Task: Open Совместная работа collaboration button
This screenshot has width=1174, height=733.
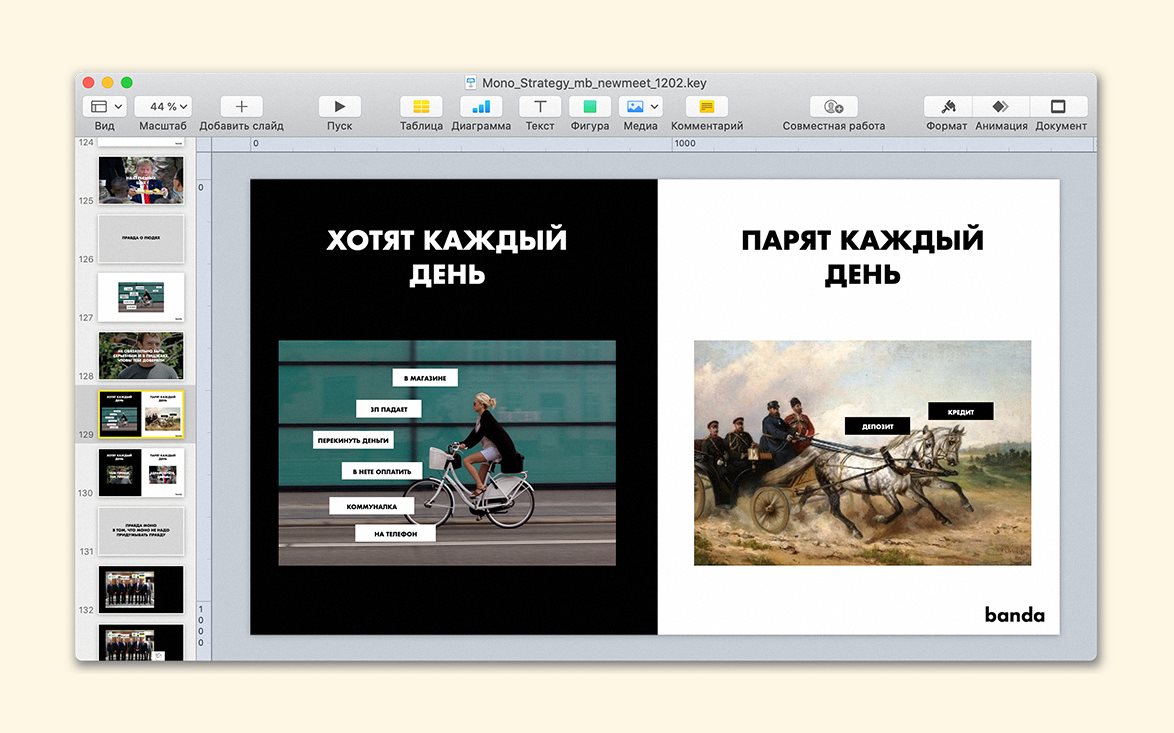Action: [833, 106]
